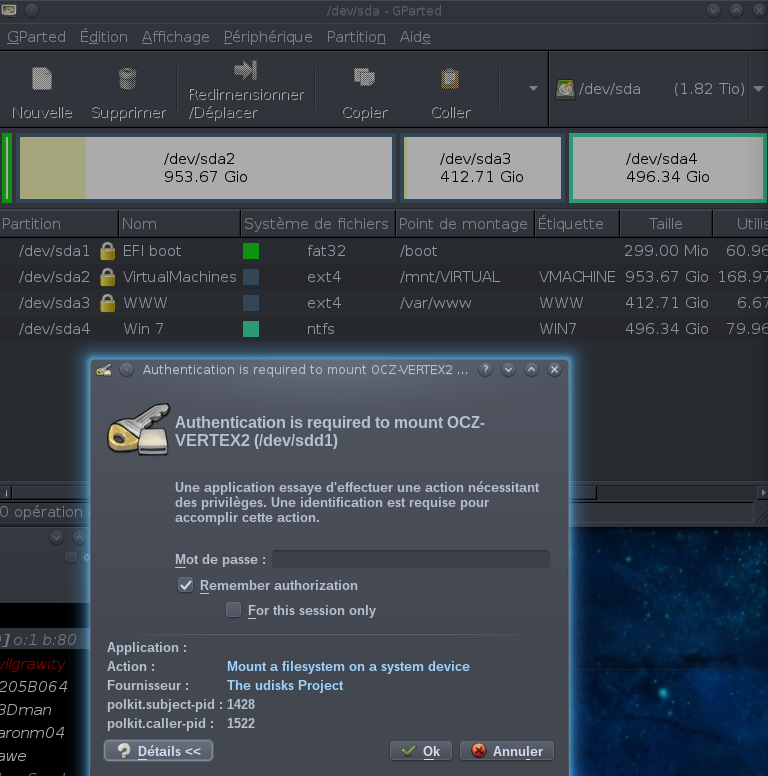Click the GParted window pin button in title bar
This screenshot has height=776, width=768.
coord(31,10)
